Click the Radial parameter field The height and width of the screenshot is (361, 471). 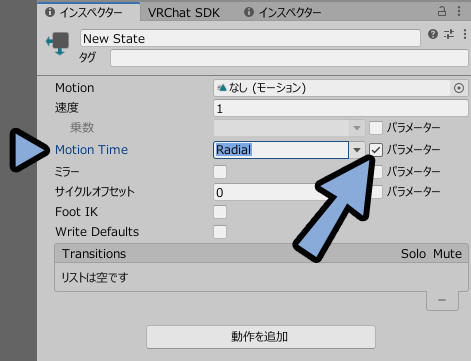point(281,150)
